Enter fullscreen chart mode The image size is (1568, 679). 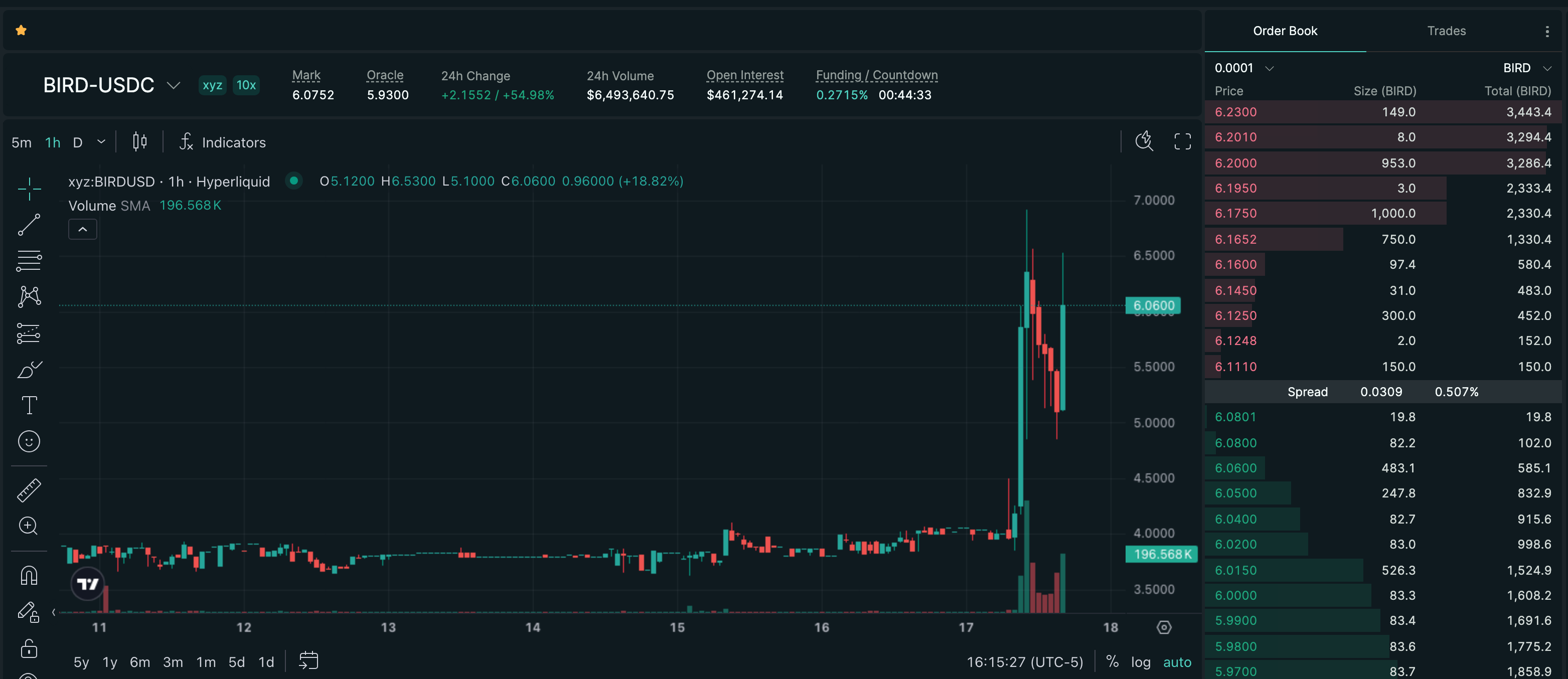(1182, 142)
